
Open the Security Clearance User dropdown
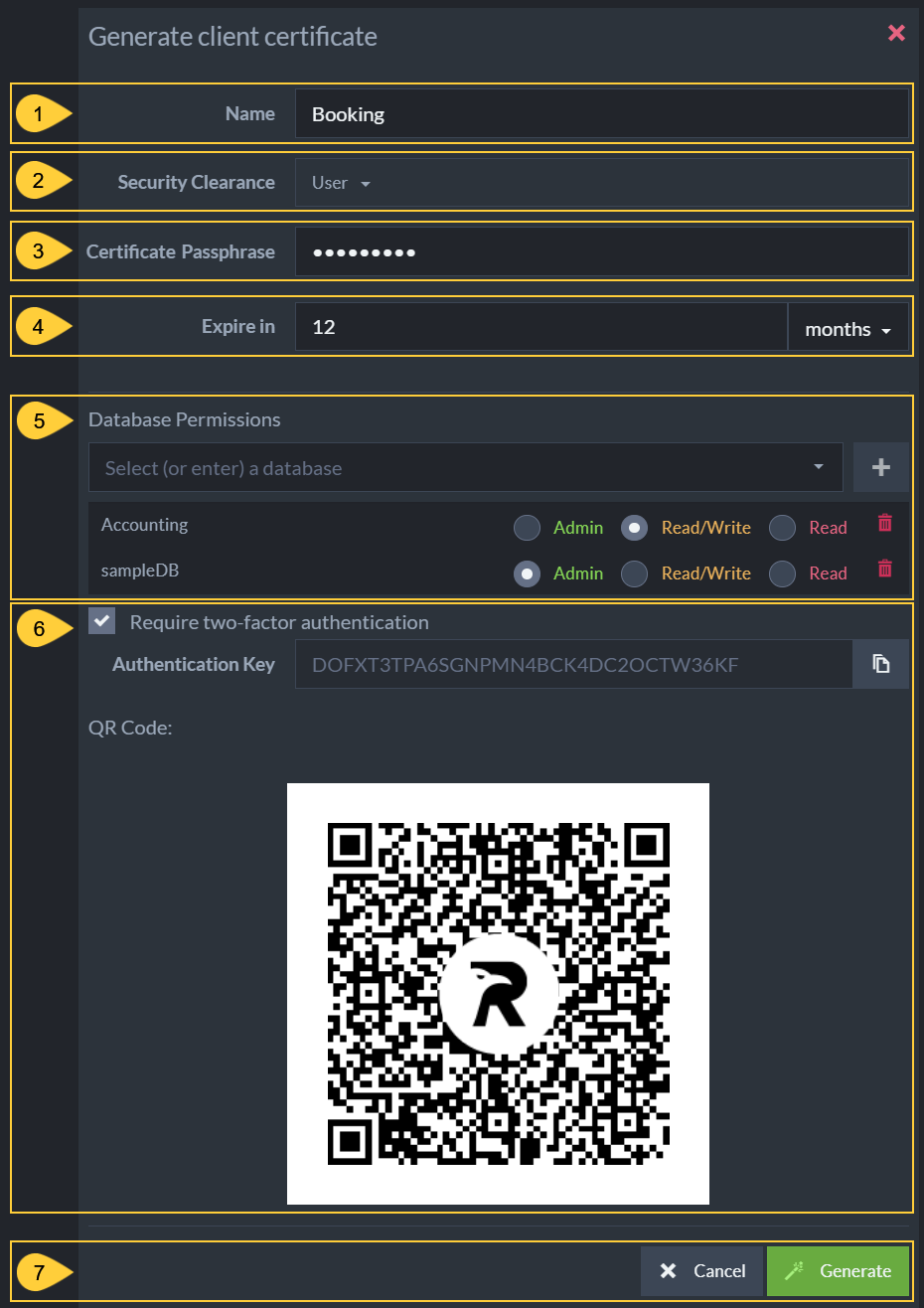(601, 183)
